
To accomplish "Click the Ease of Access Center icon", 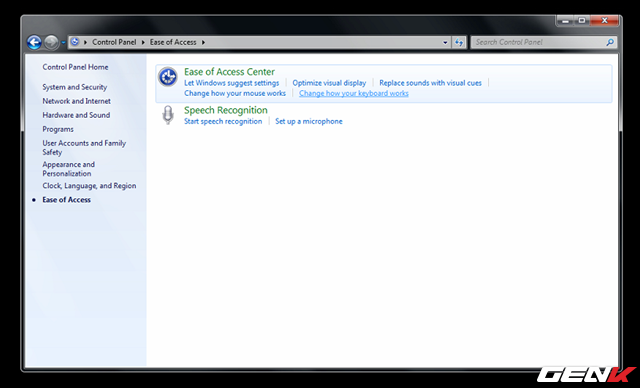I will pos(168,77).
